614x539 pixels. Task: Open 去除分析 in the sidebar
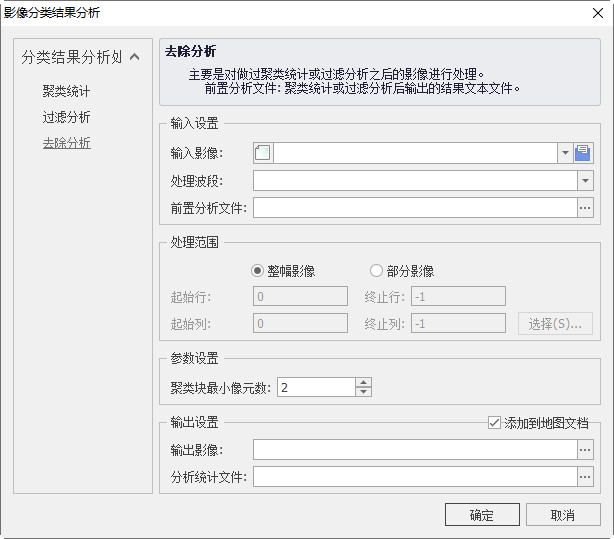point(66,143)
